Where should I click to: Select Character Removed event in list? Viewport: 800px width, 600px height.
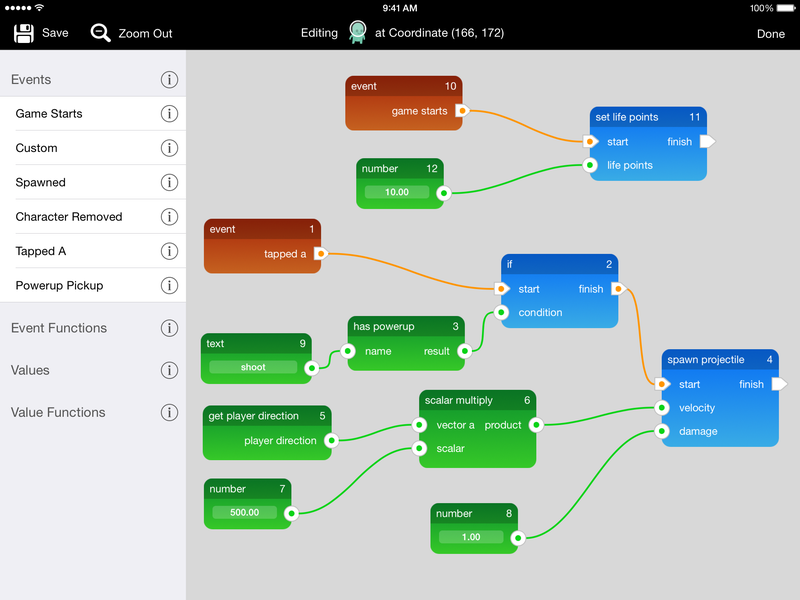[93, 217]
